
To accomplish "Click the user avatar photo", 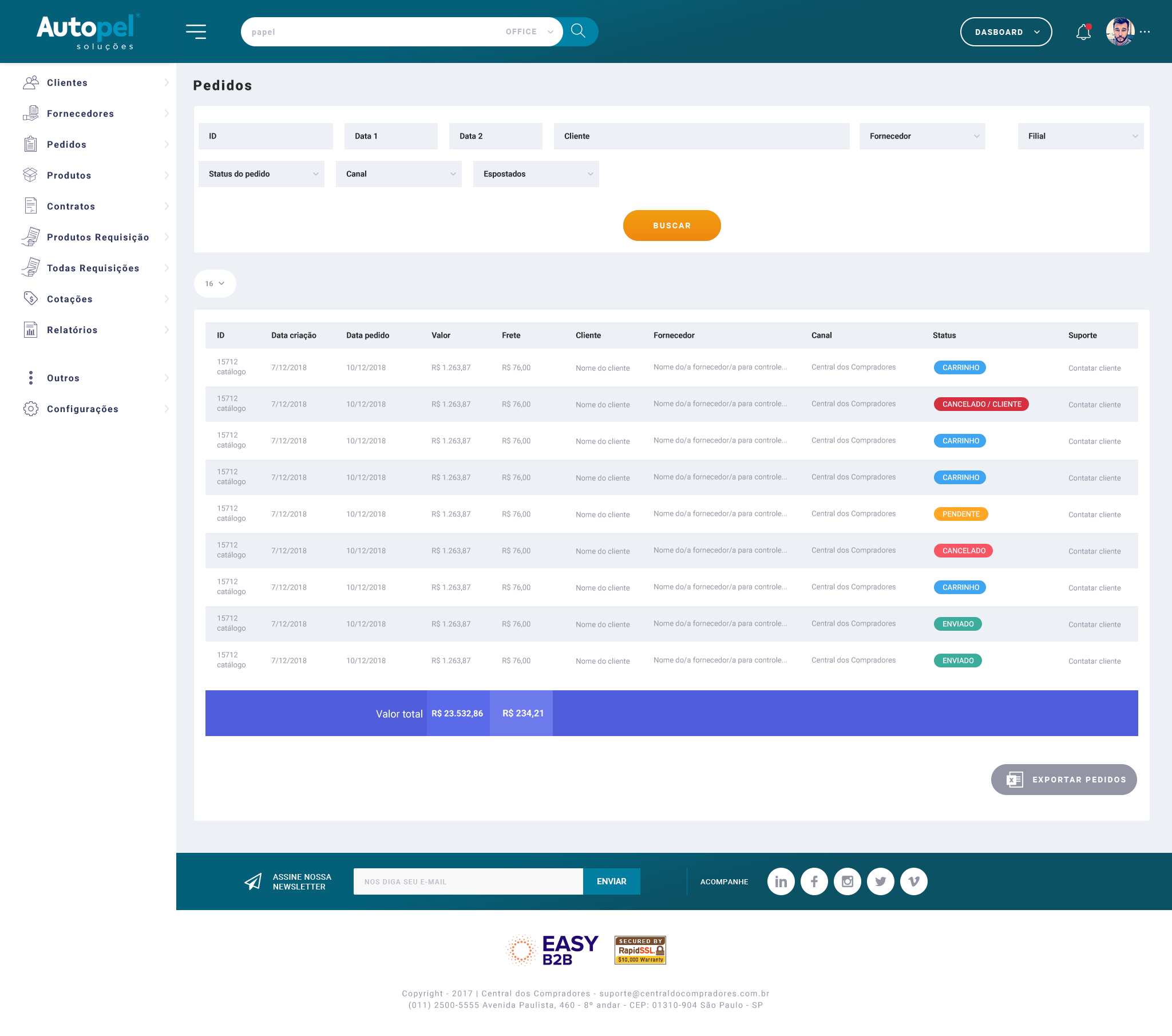I will 1119,31.
